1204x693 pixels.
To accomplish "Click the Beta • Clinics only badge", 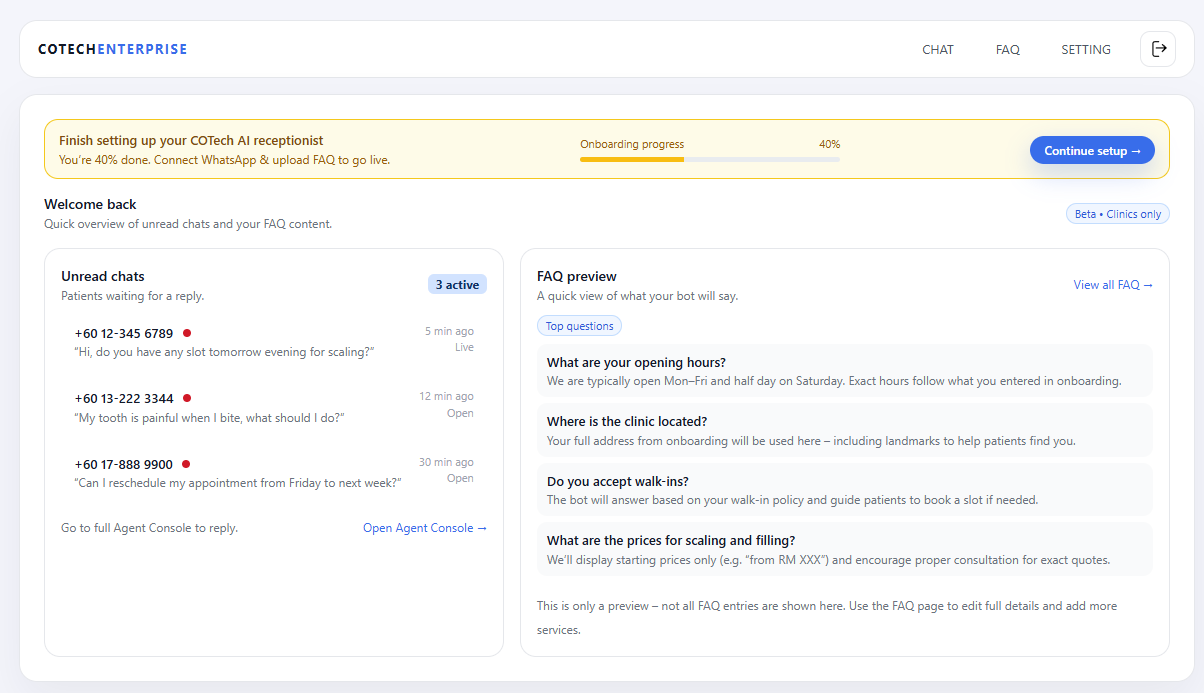I will pos(1117,214).
